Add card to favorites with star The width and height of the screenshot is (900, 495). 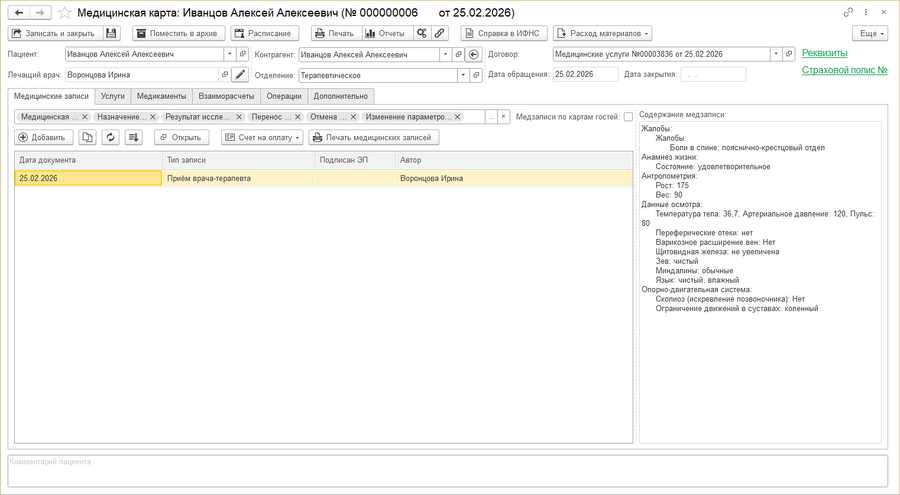(x=65, y=13)
